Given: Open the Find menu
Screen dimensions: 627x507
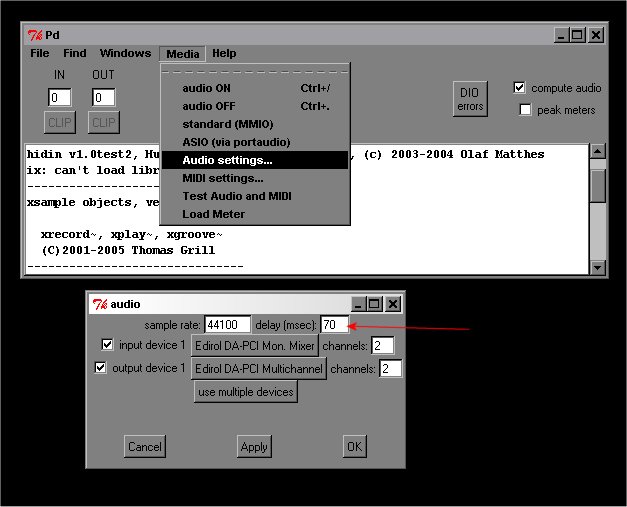Looking at the screenshot, I should pos(75,54).
